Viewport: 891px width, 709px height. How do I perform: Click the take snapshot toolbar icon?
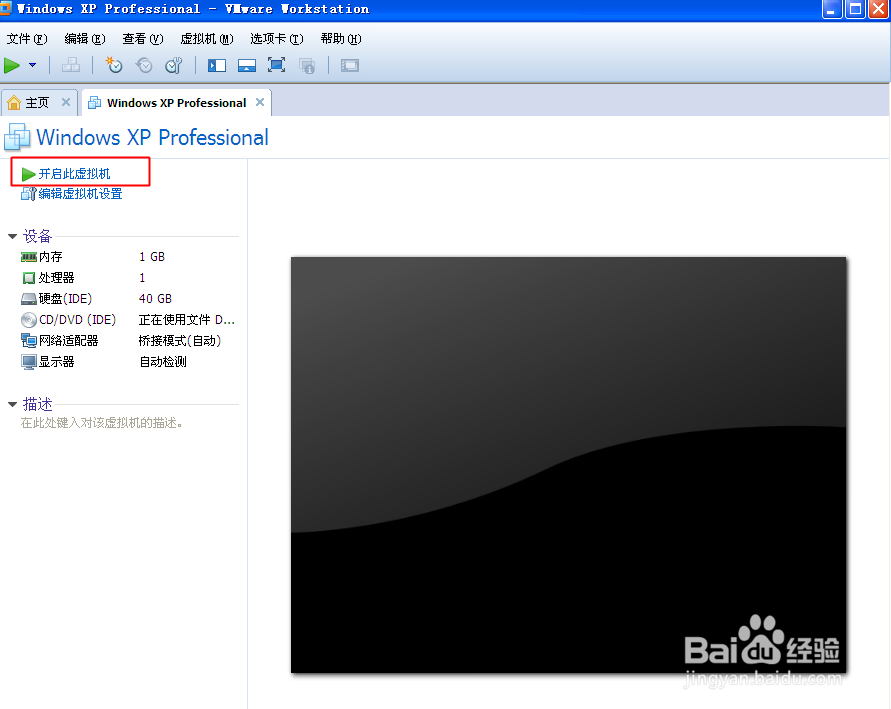coord(114,65)
